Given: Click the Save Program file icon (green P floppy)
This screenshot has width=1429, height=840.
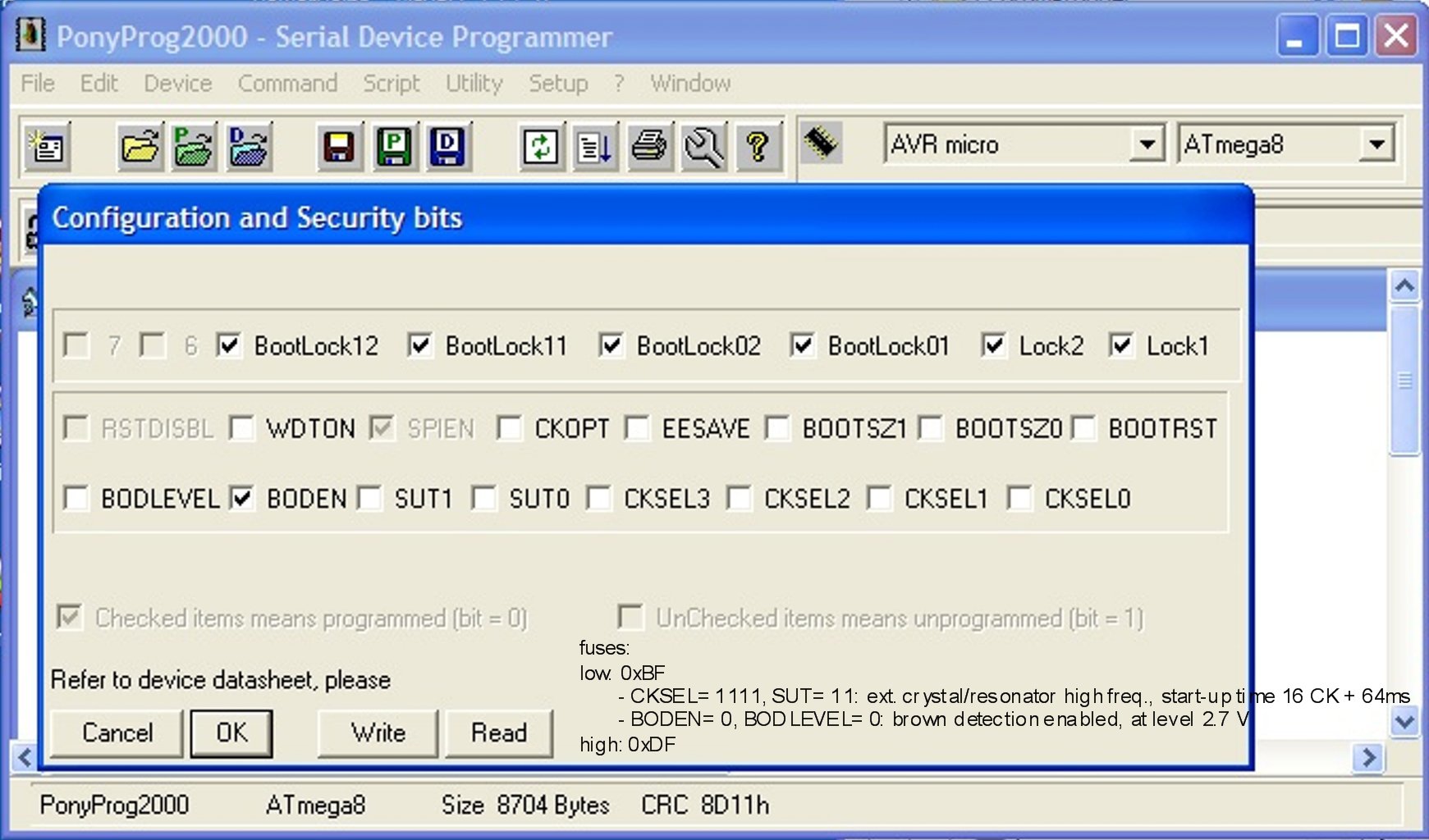Looking at the screenshot, I should (x=395, y=148).
